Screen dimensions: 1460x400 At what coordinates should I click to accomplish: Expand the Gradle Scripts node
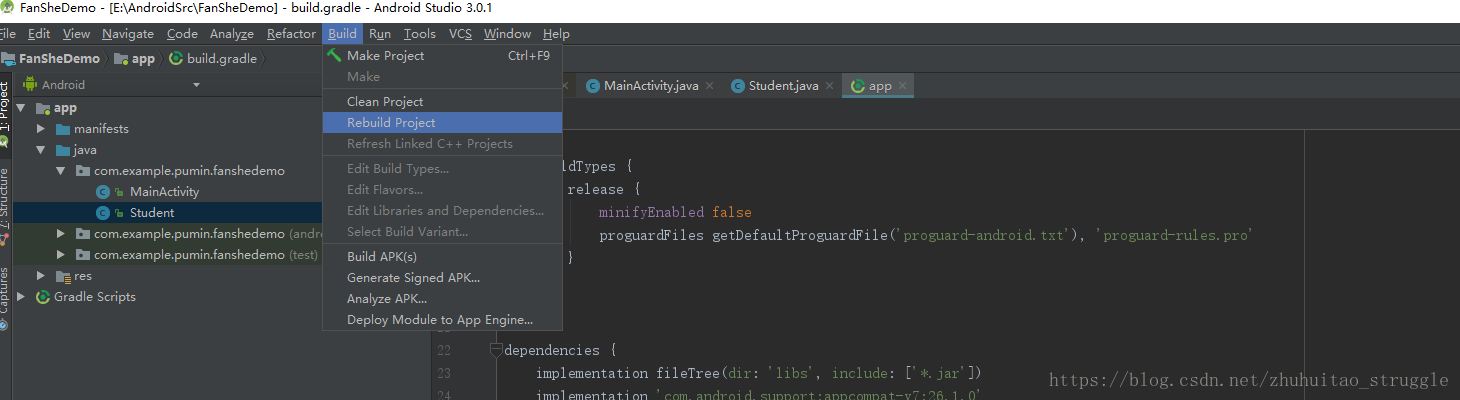(x=21, y=297)
